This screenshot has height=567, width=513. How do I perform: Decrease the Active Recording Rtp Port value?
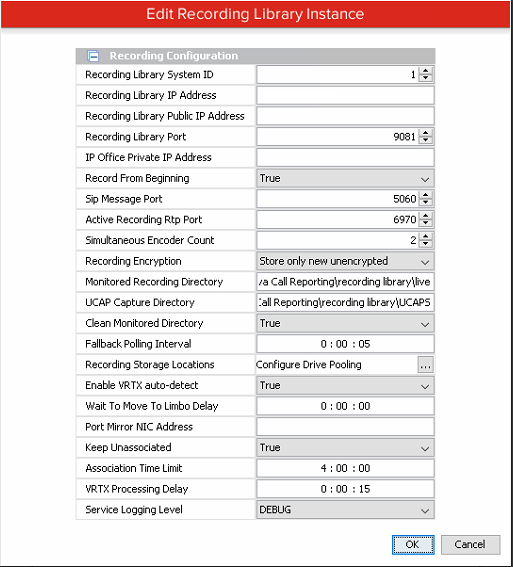[x=426, y=223]
